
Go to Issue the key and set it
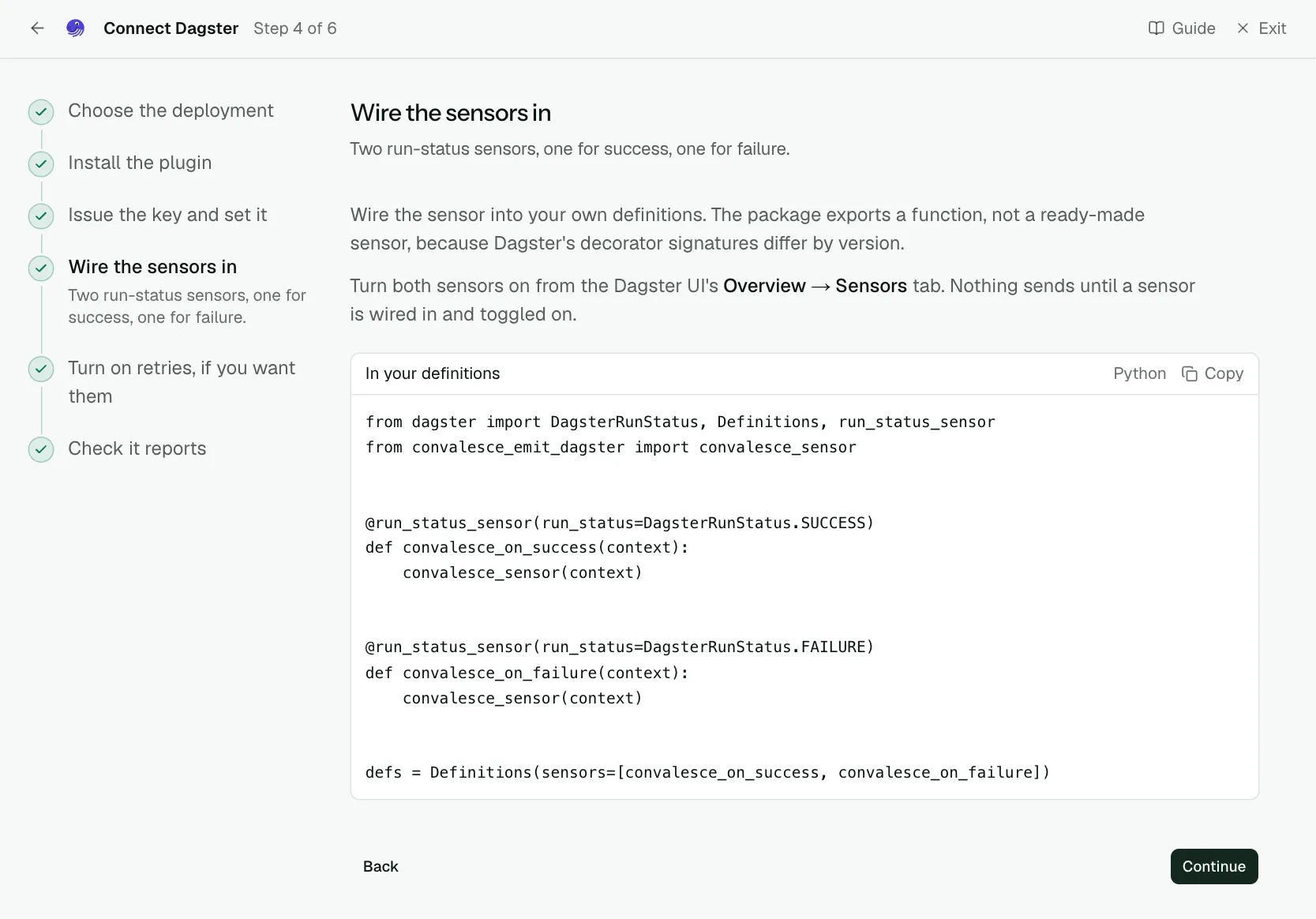coord(167,215)
